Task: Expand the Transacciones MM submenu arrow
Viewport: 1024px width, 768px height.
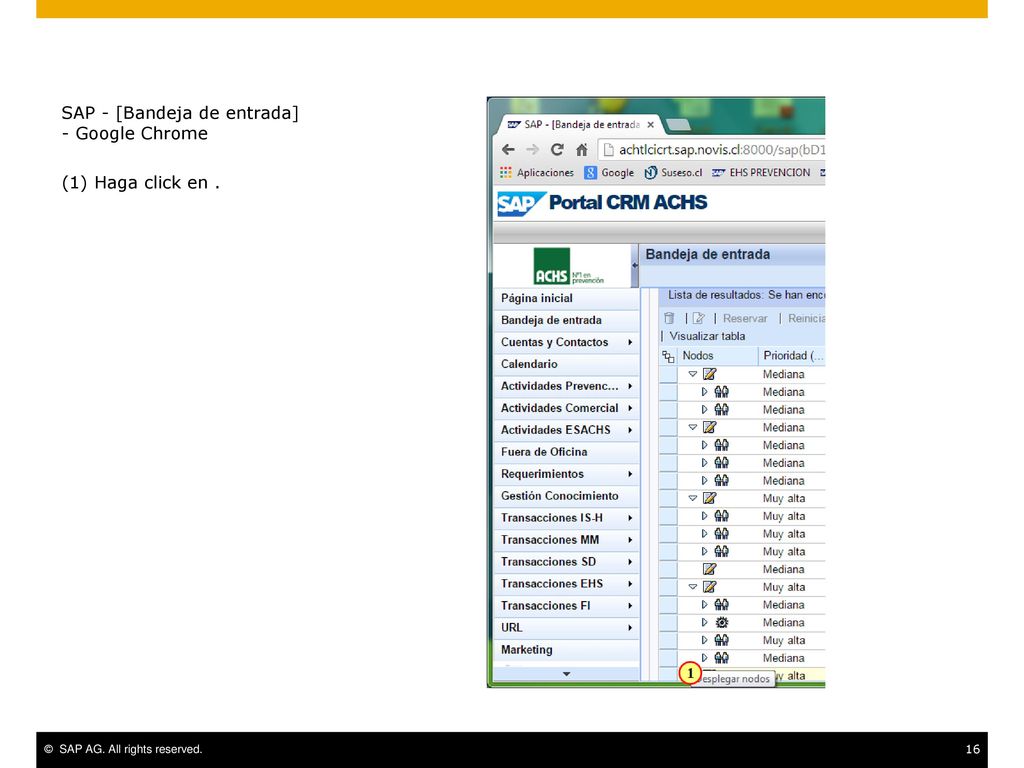Action: [630, 539]
